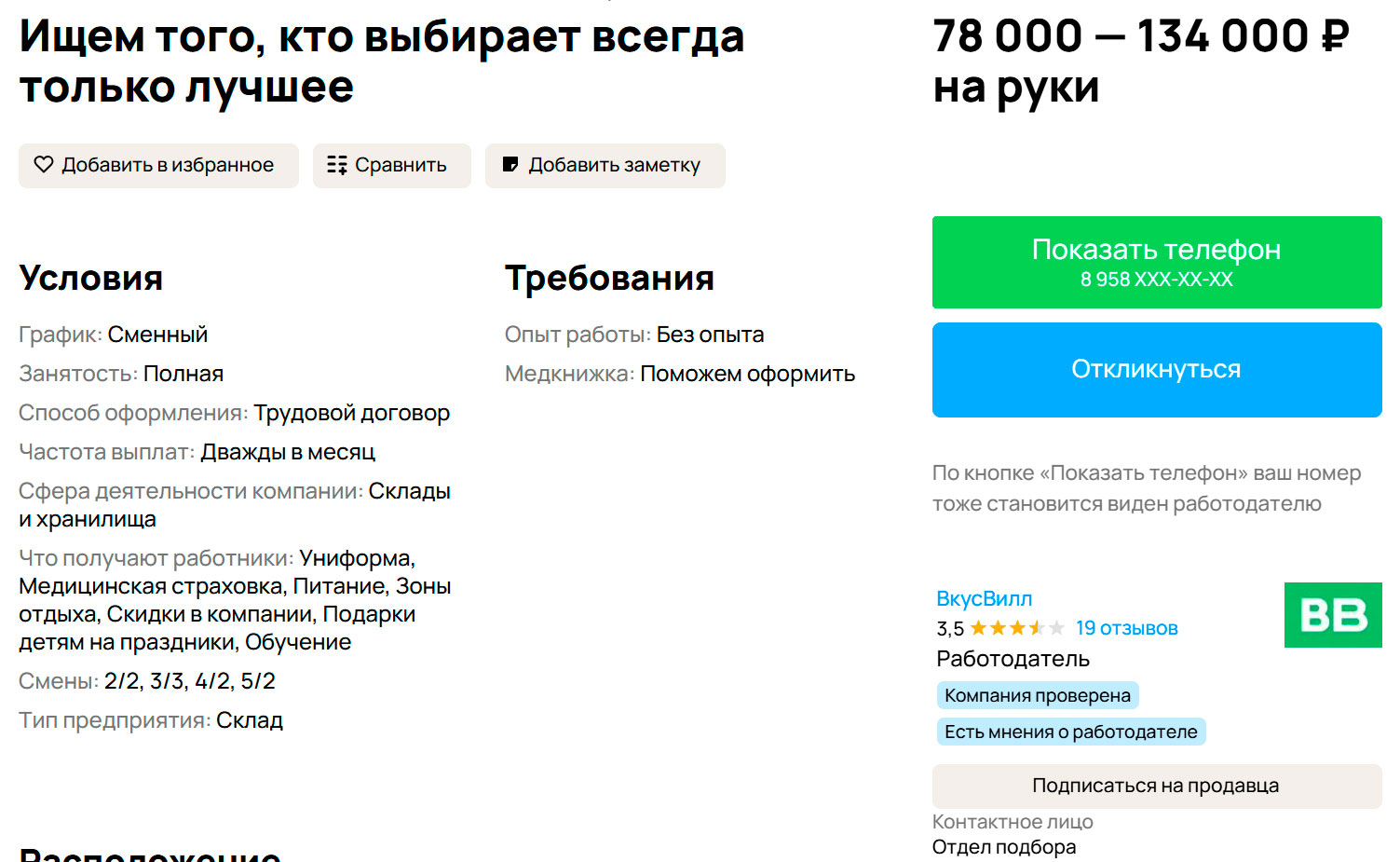Click the Есть мнения о работодателе badge
Screen dimensions: 1400x862
[1070, 732]
